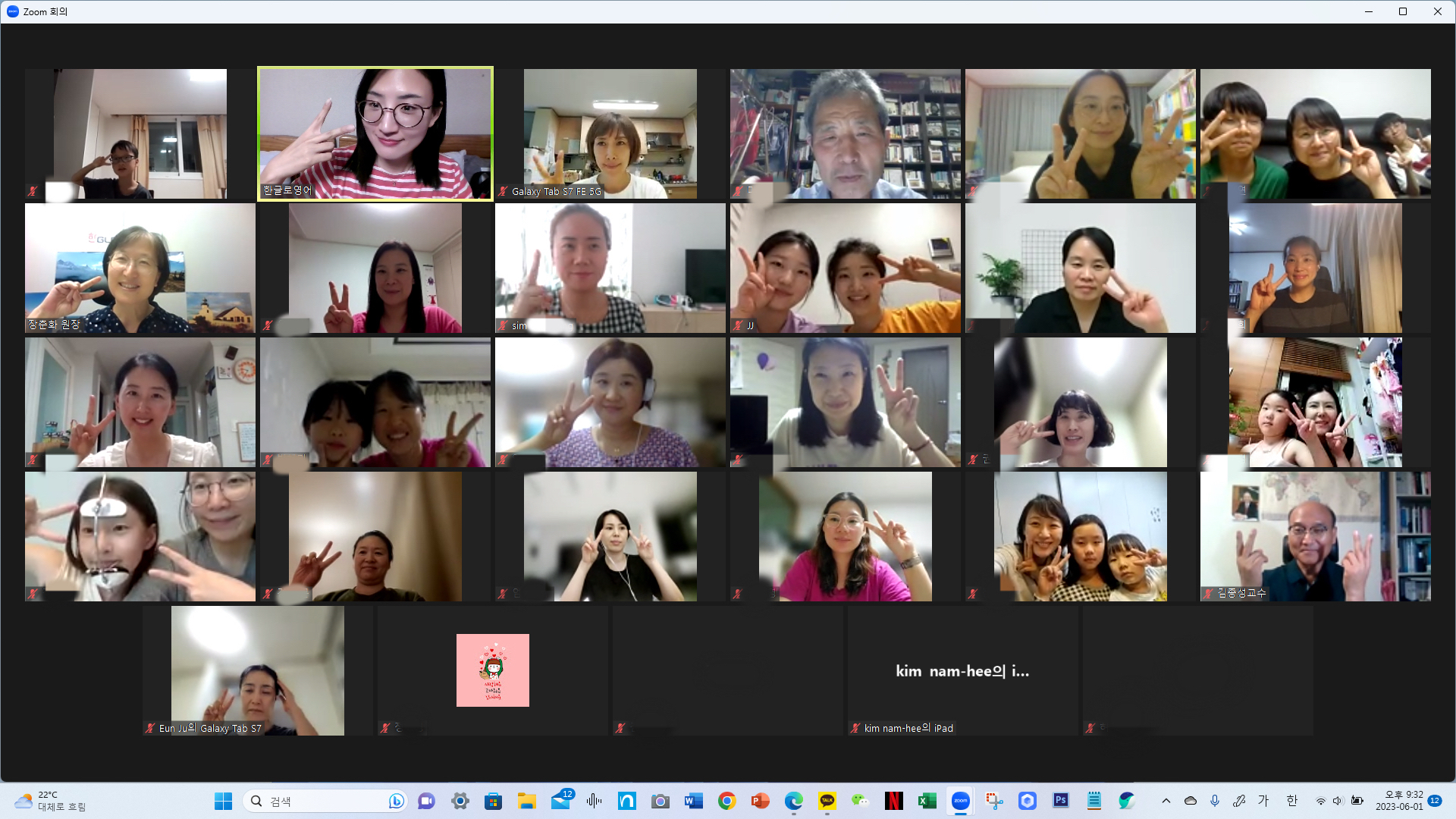This screenshot has width=1456, height=819.
Task: Launch Netflix from the taskbar
Action: [x=893, y=801]
